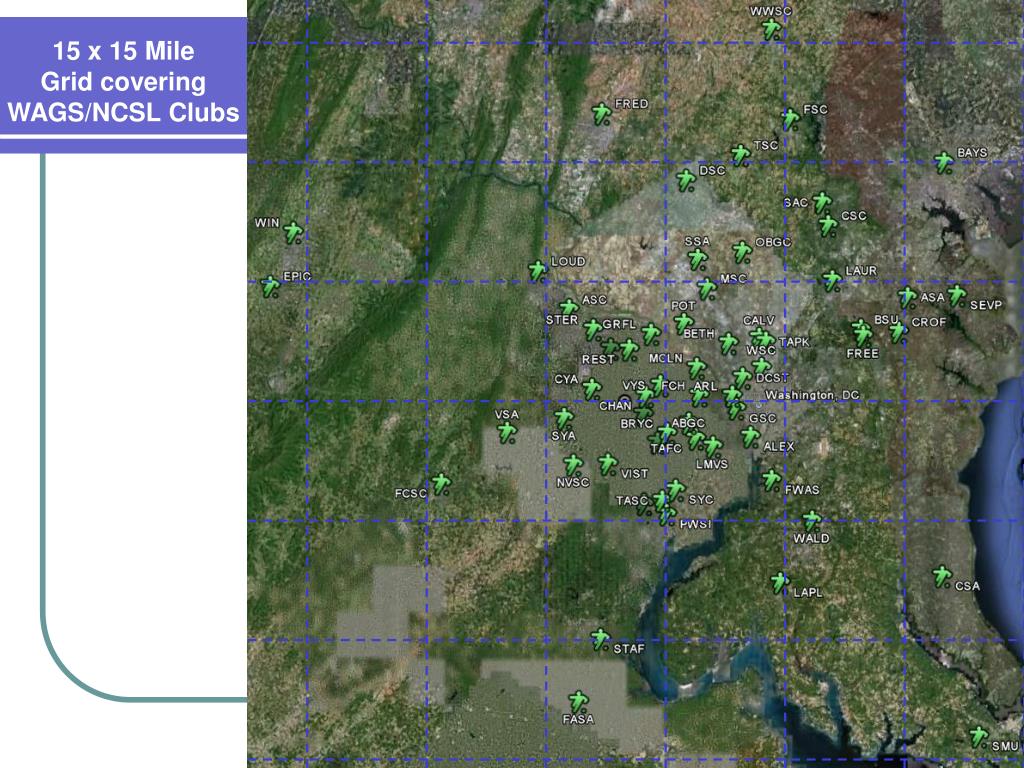
Task: Click the 'GRFL' map label
Action: tap(618, 324)
